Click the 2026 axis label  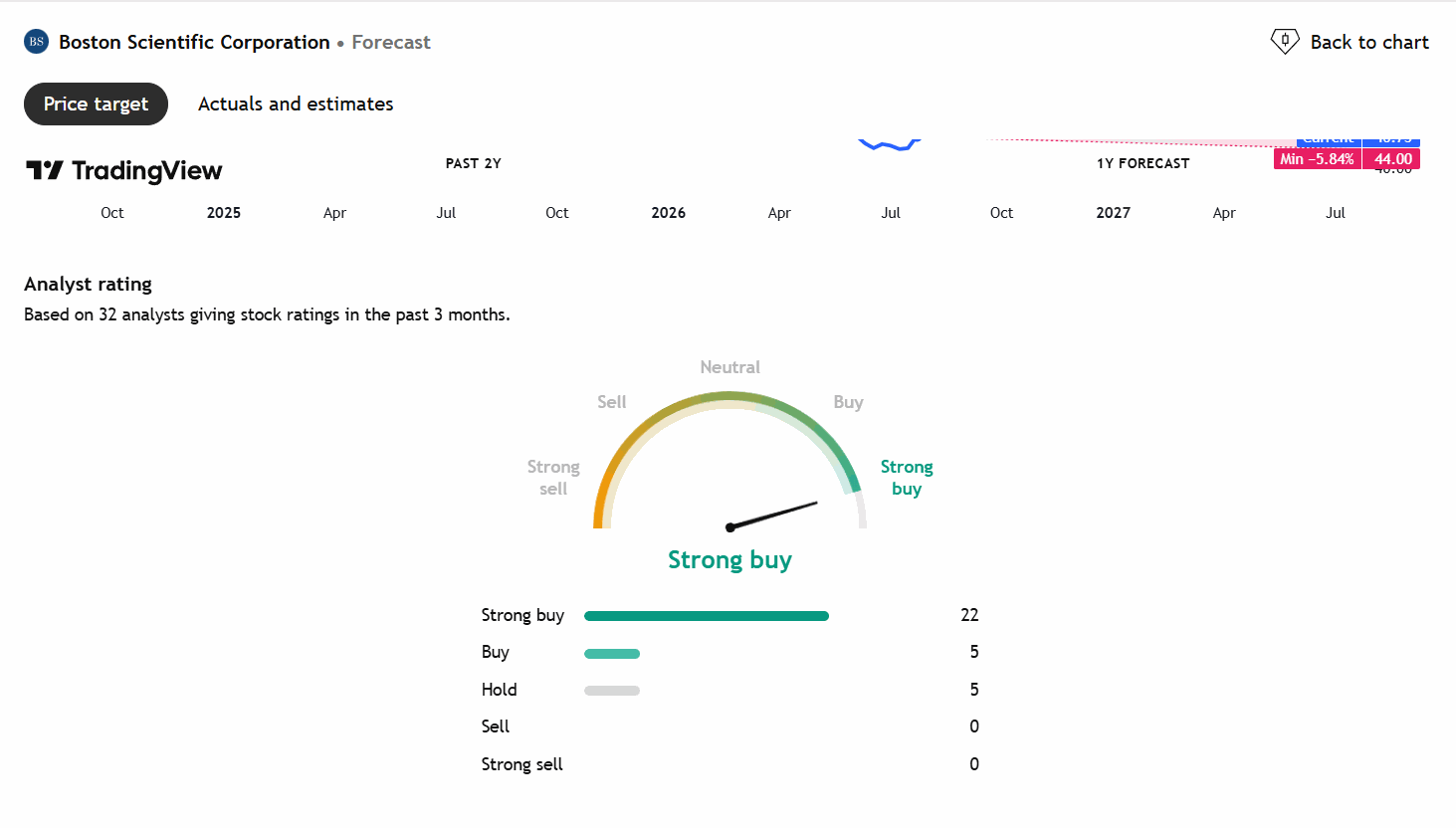click(669, 213)
